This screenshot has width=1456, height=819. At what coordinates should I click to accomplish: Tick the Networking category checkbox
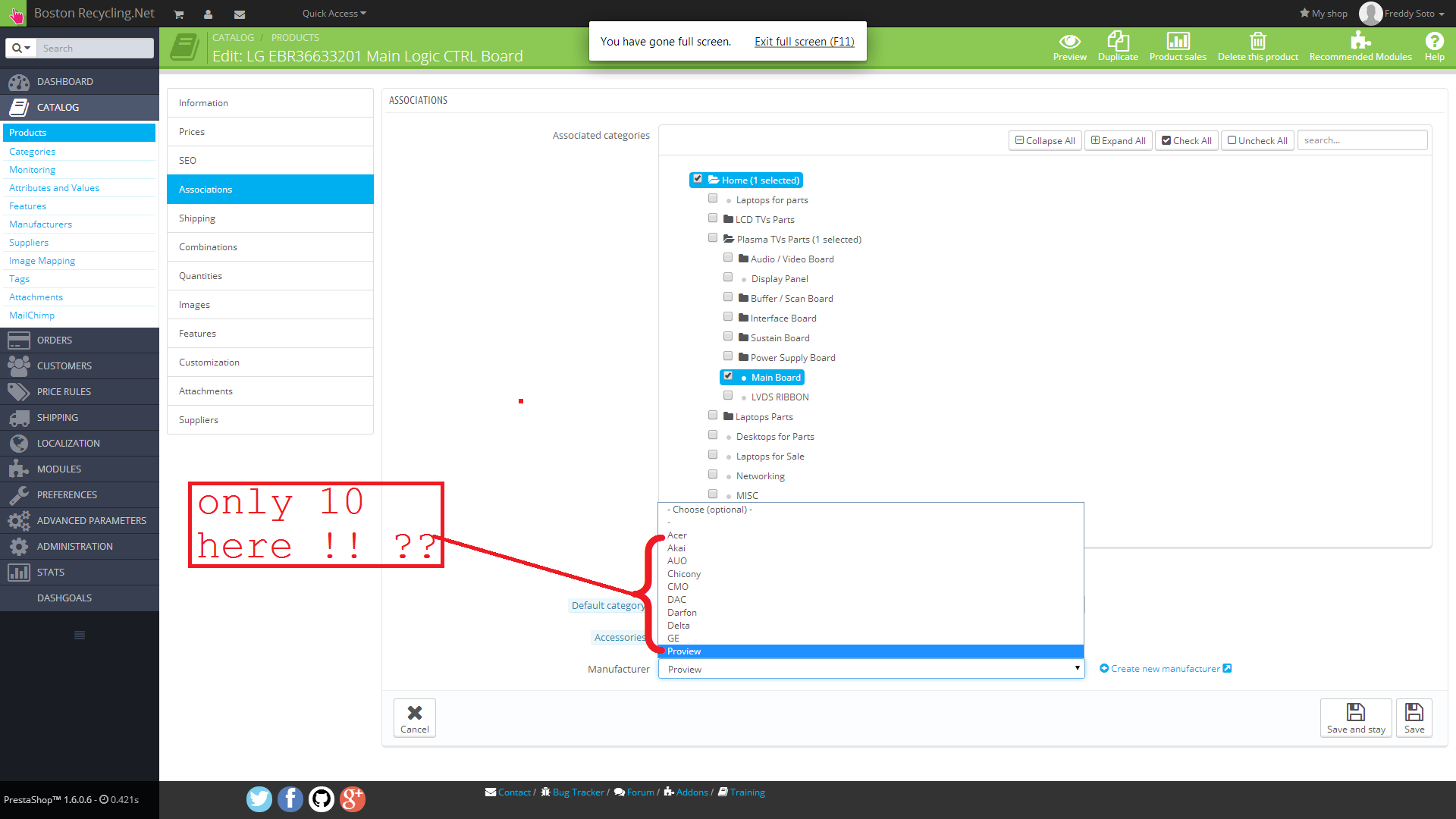(713, 475)
